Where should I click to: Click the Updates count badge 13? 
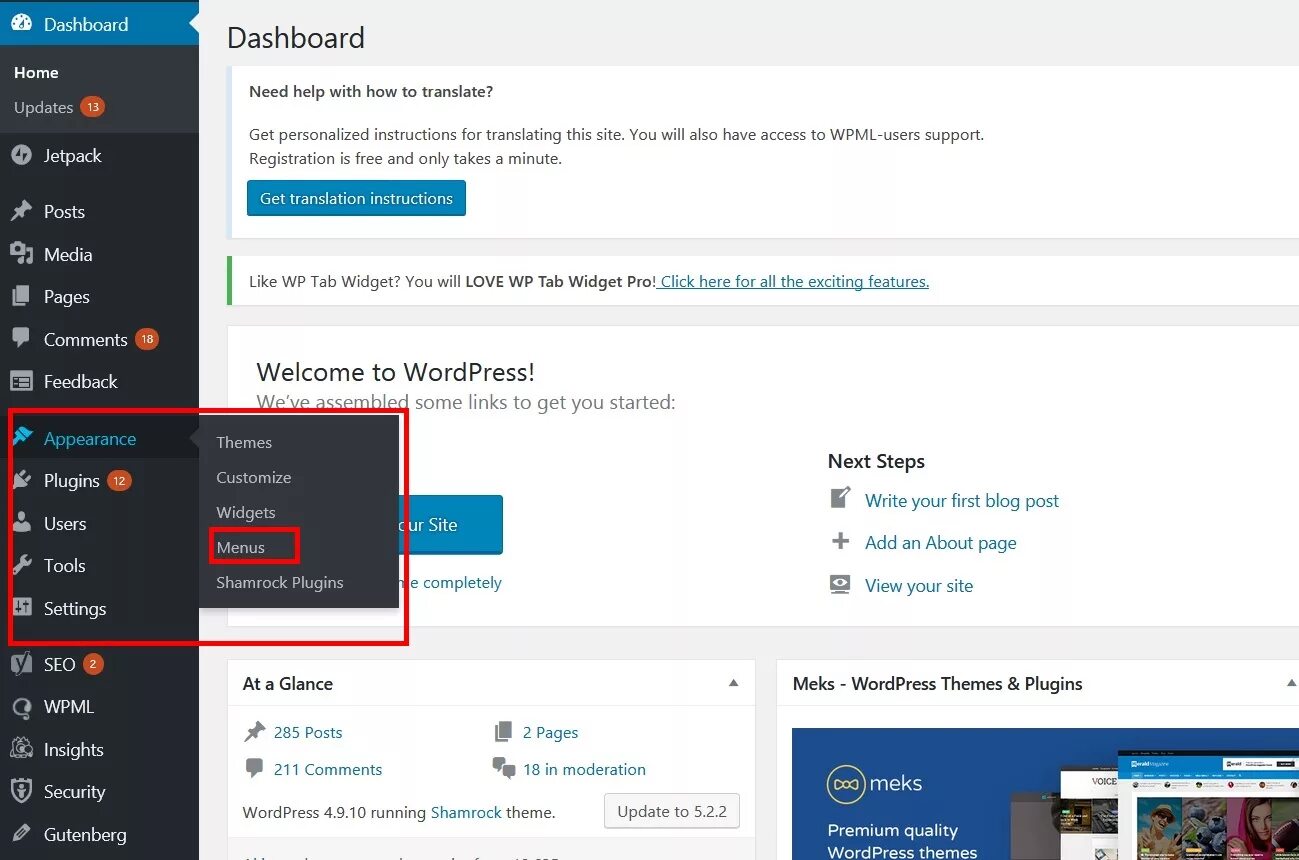point(93,107)
